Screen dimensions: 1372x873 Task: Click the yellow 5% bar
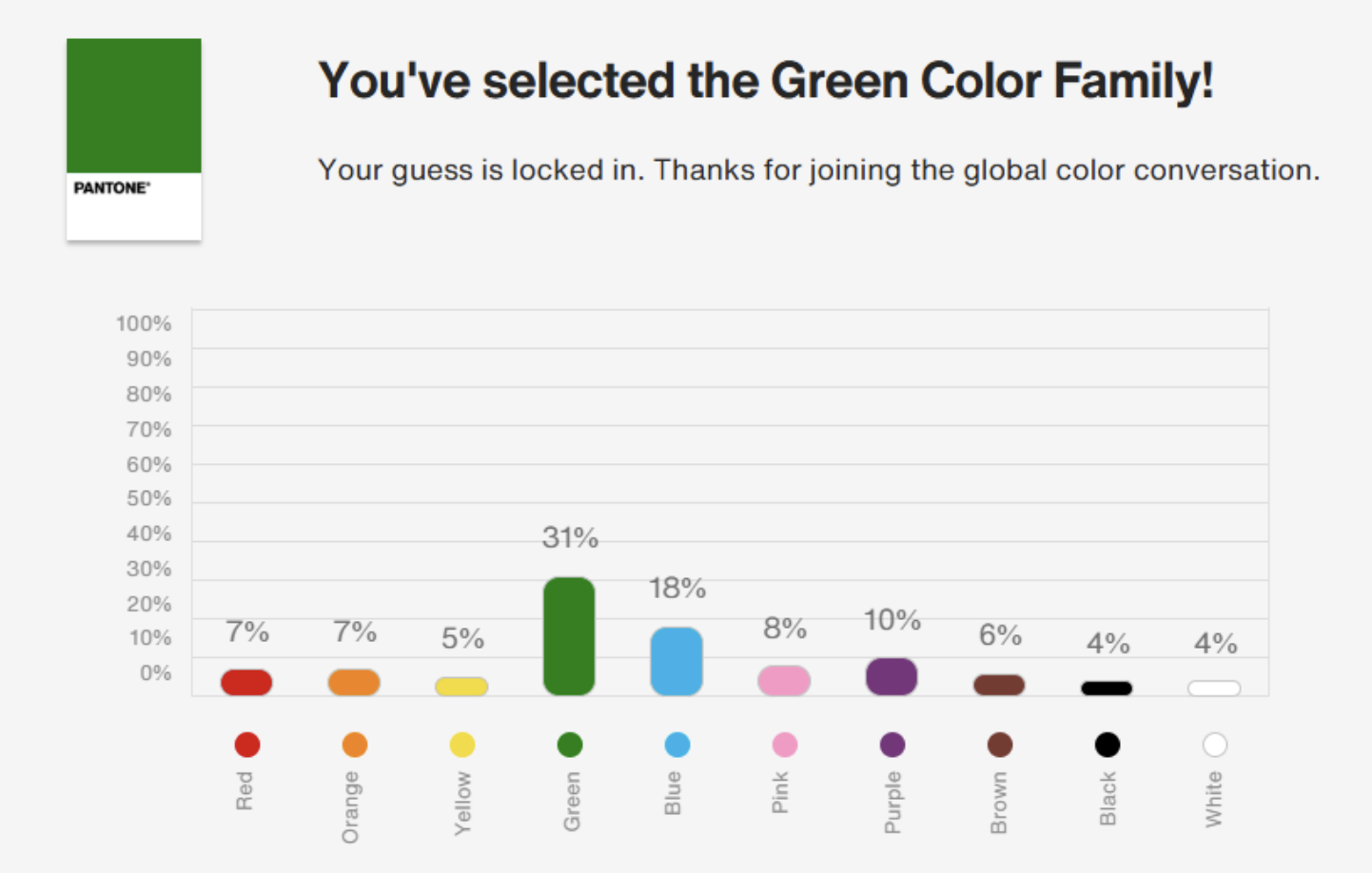(461, 687)
